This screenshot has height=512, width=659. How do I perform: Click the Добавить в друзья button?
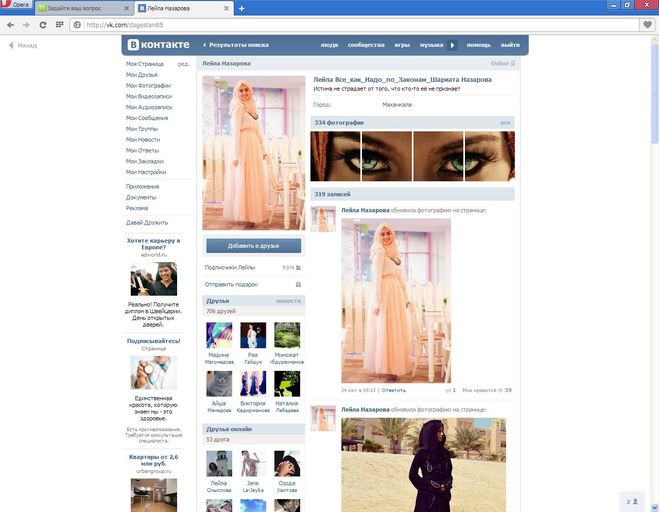click(x=253, y=245)
